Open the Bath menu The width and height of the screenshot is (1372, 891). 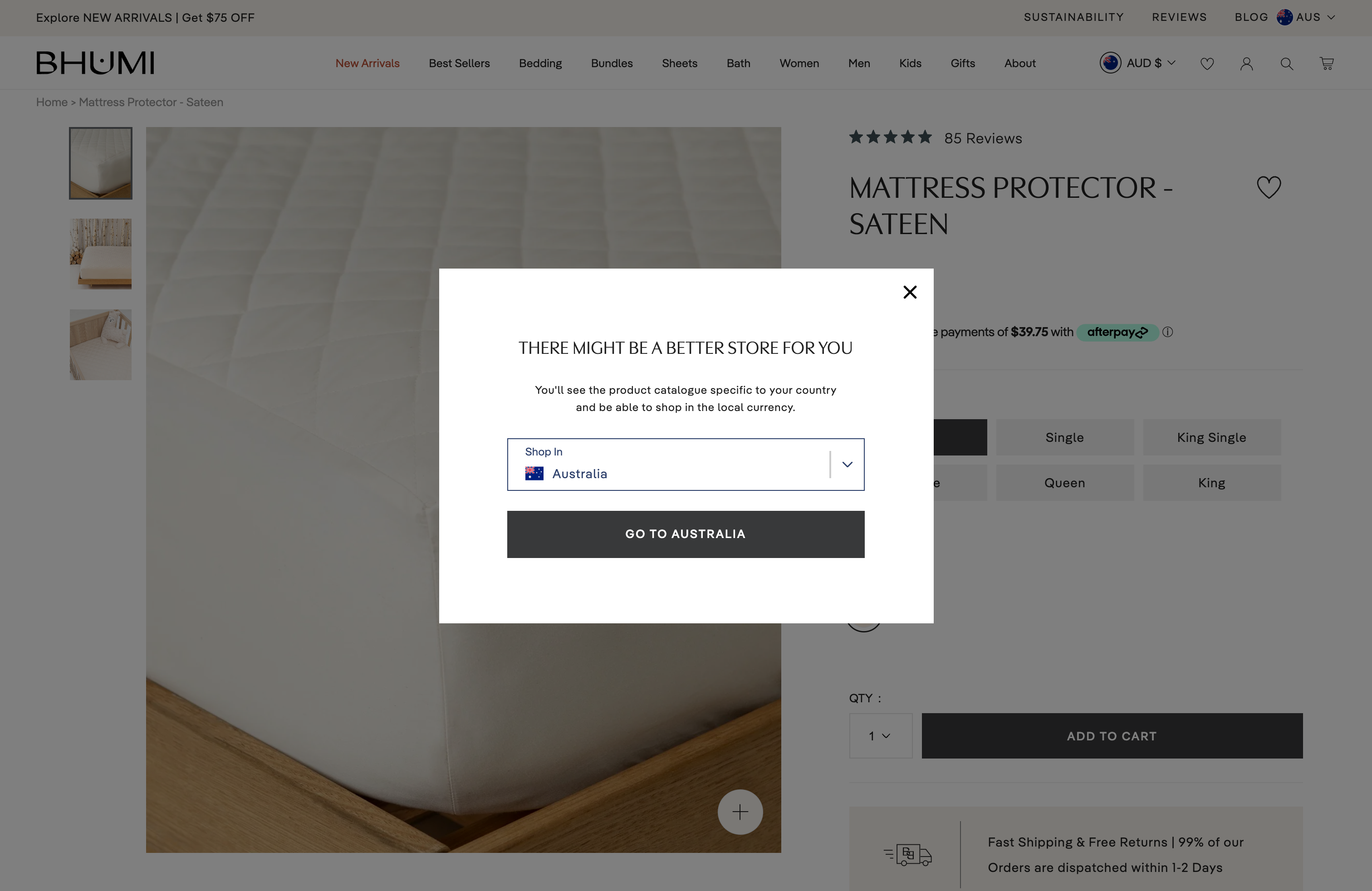[x=738, y=64]
